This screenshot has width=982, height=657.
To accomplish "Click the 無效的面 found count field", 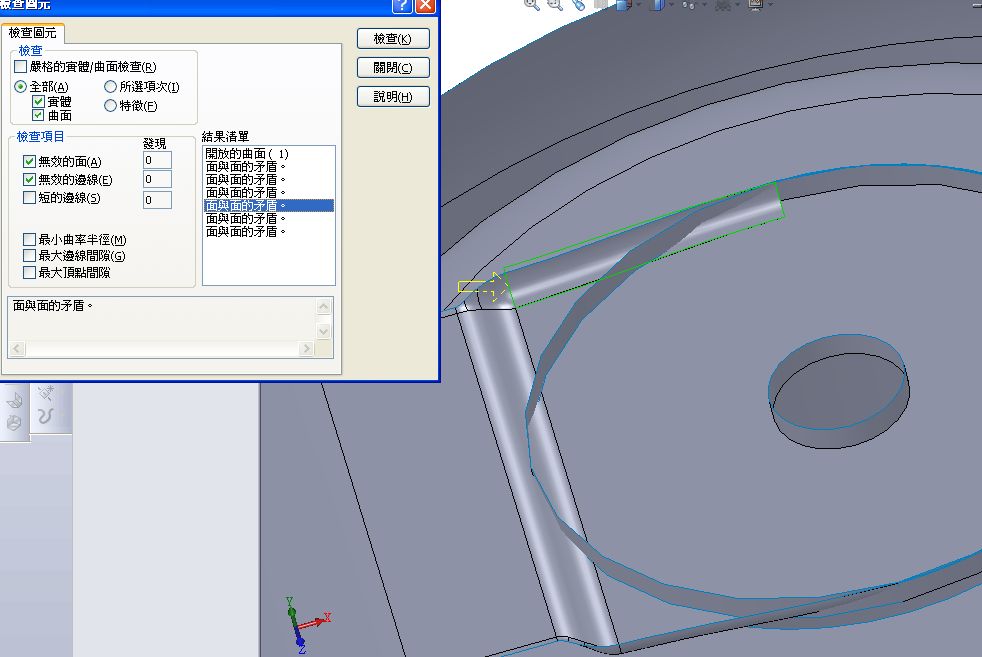I will pyautogui.click(x=157, y=160).
